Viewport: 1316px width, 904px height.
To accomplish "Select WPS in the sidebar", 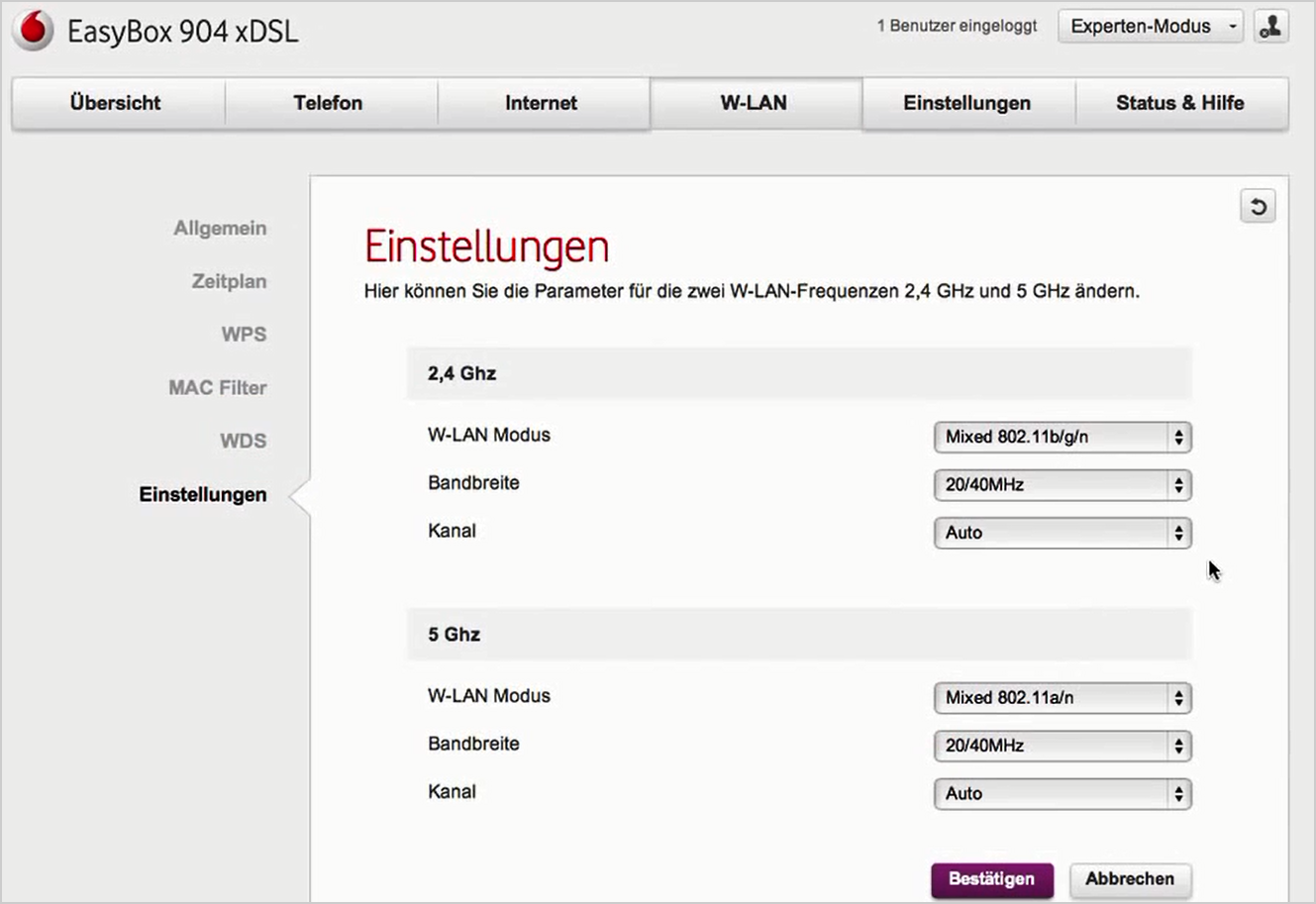I will point(244,335).
